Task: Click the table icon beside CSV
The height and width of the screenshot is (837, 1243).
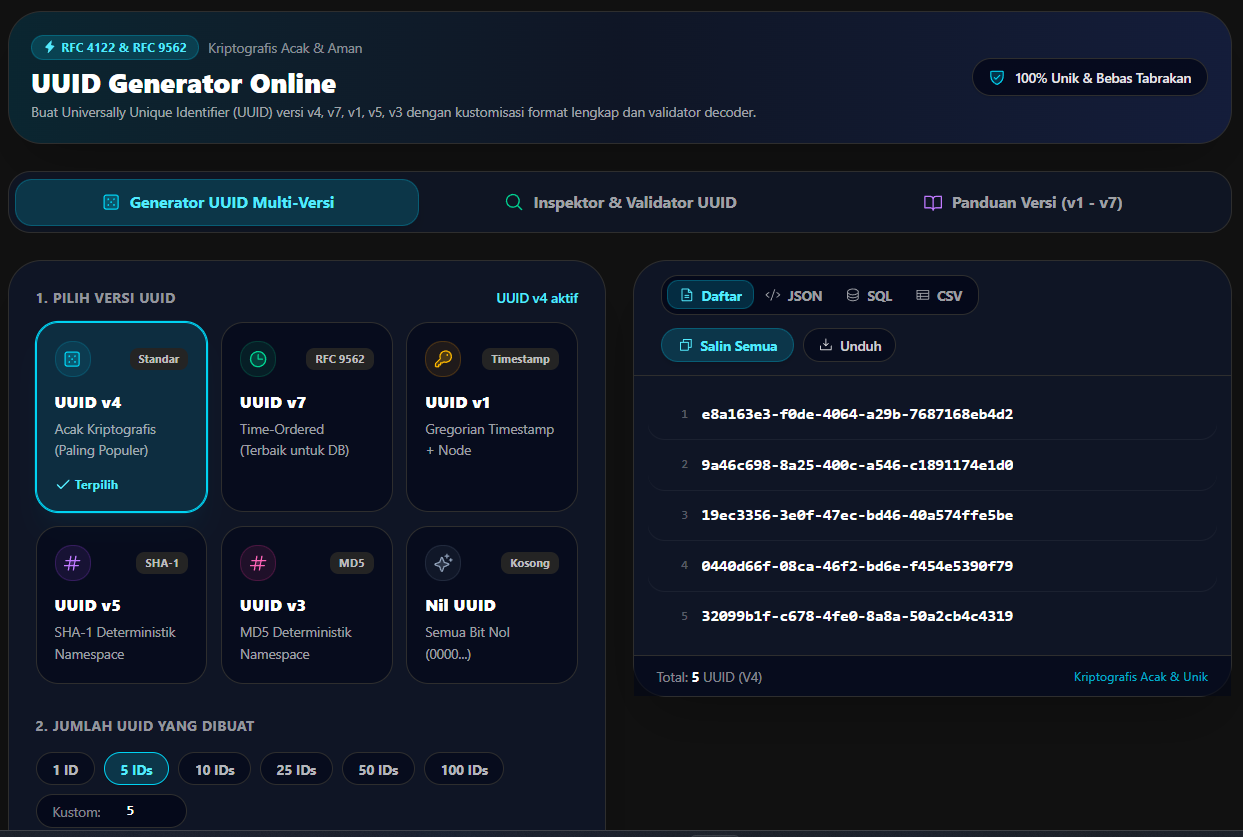Action: click(x=922, y=295)
